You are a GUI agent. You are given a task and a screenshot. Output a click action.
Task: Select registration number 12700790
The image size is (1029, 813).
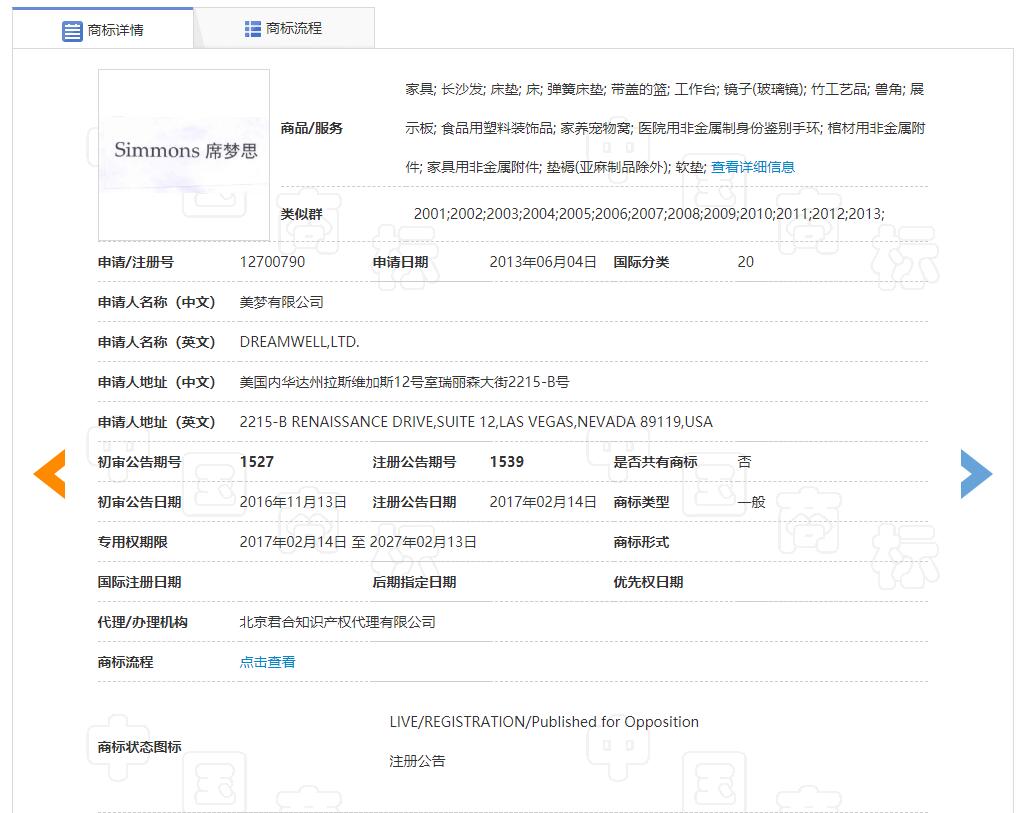click(x=272, y=262)
